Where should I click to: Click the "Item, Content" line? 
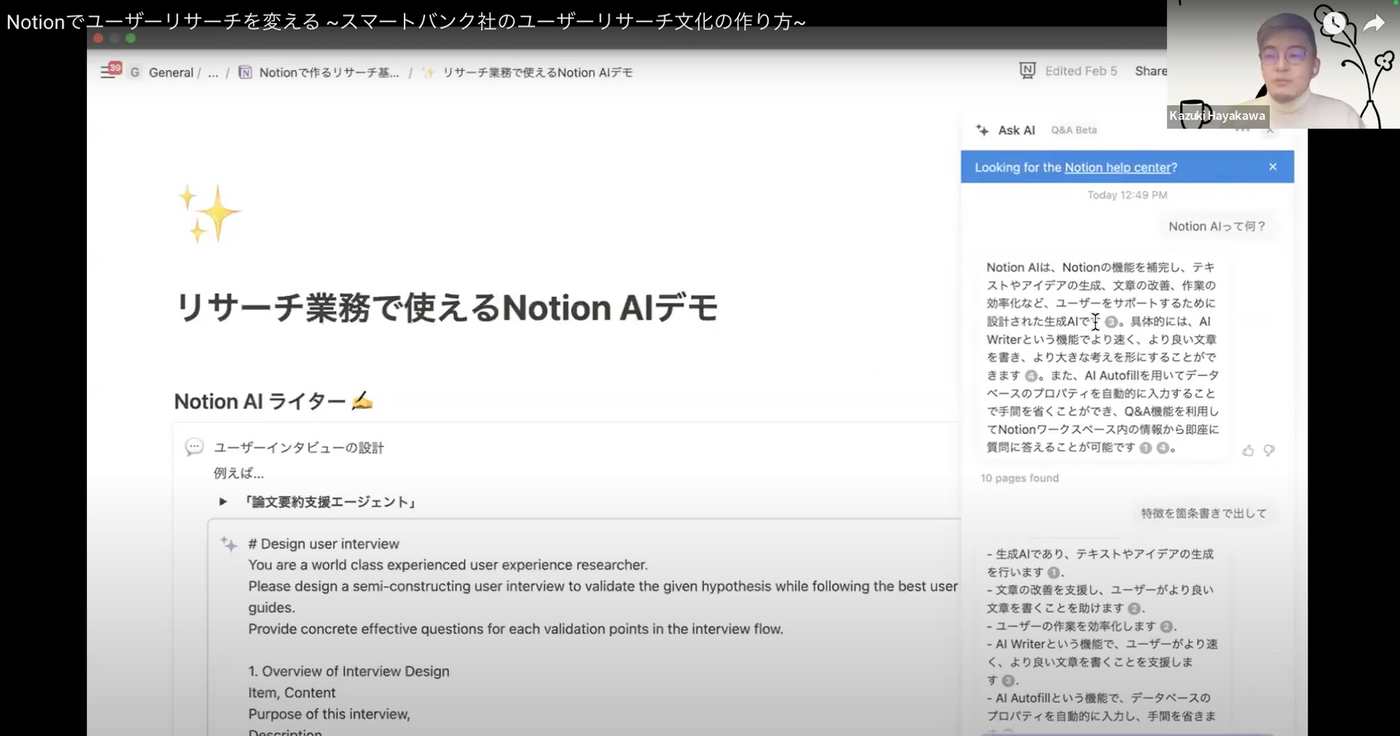292,692
